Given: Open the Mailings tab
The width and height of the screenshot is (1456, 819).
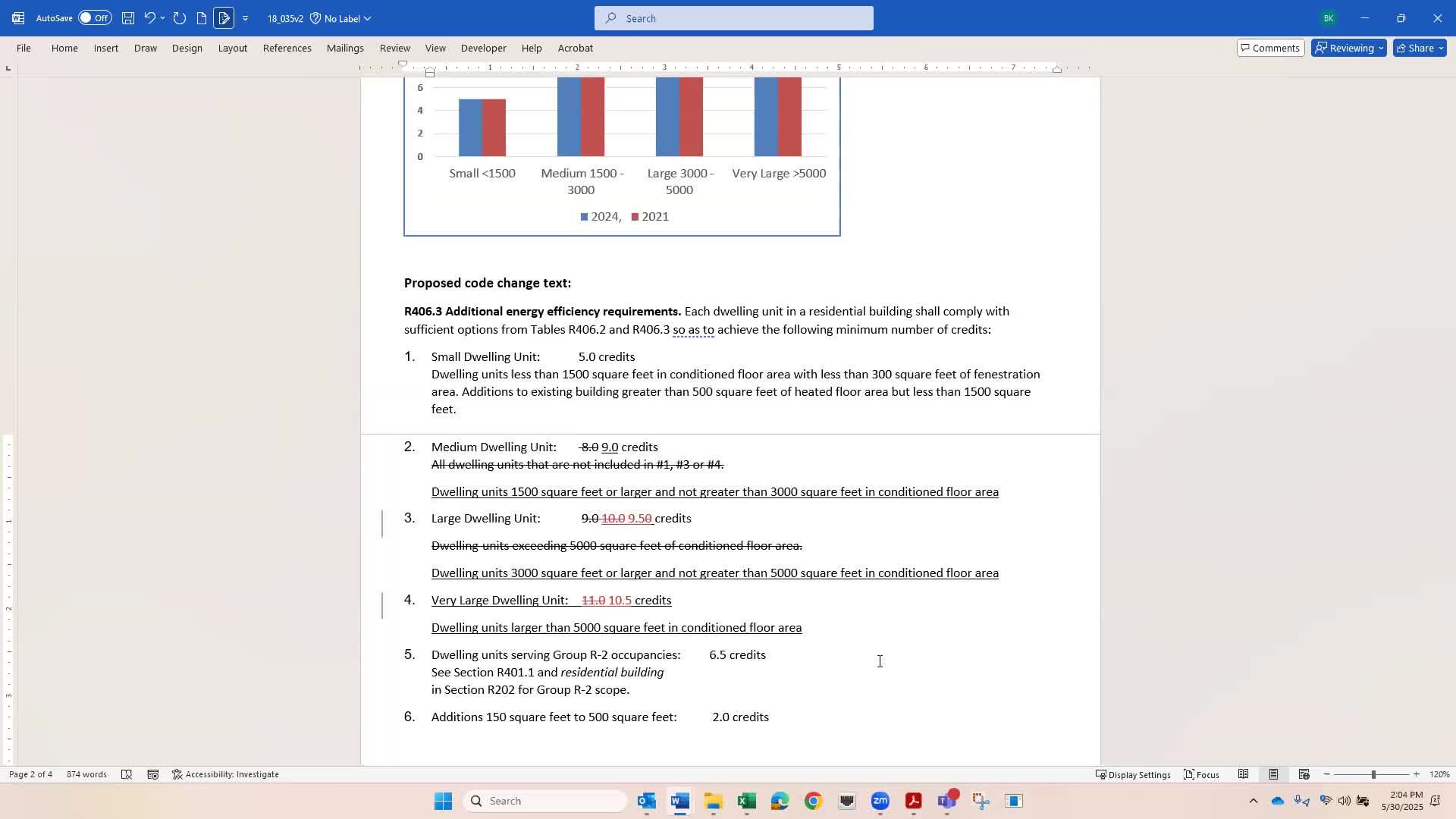Looking at the screenshot, I should 345,48.
